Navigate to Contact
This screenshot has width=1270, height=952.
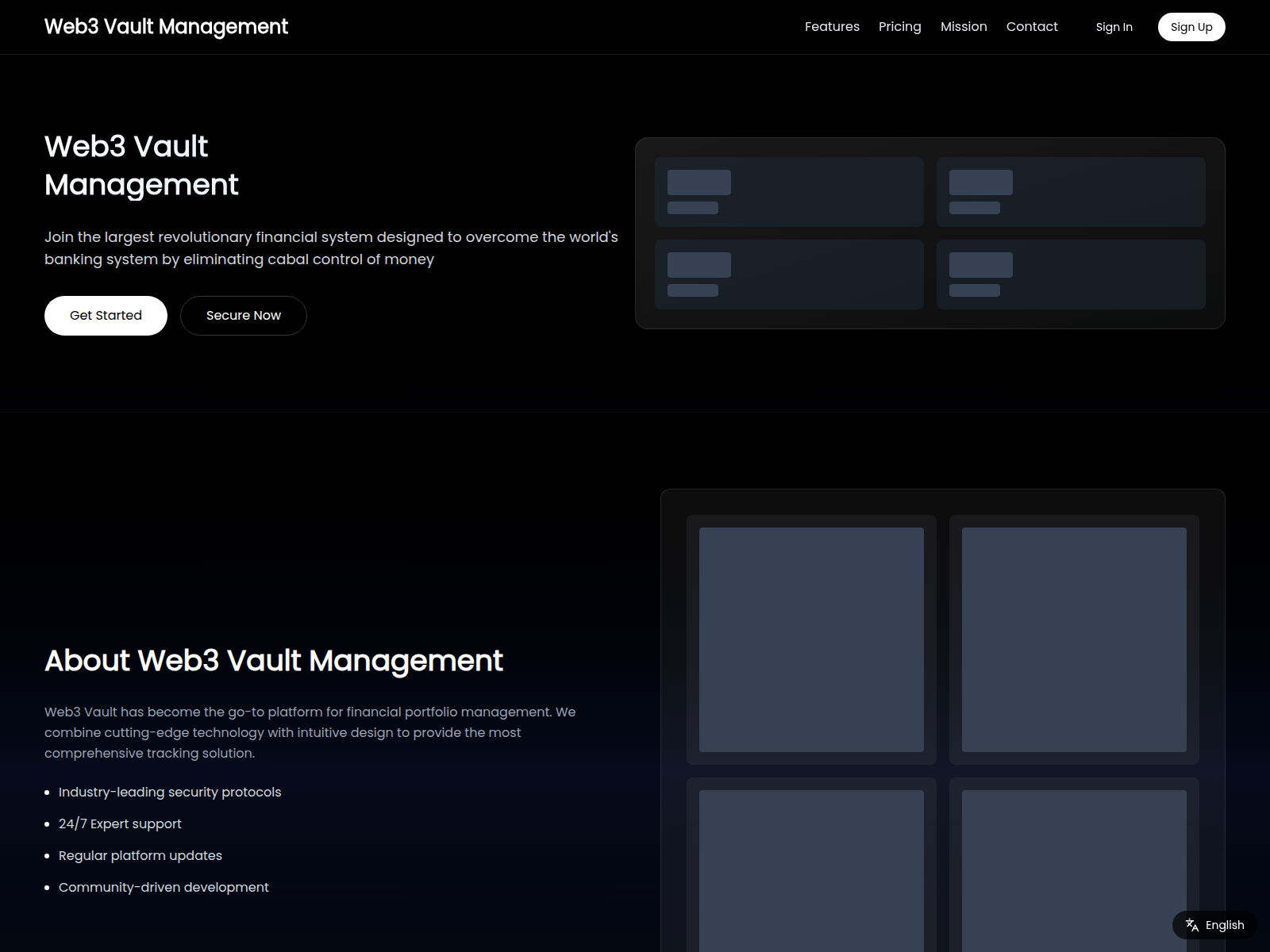point(1032,27)
